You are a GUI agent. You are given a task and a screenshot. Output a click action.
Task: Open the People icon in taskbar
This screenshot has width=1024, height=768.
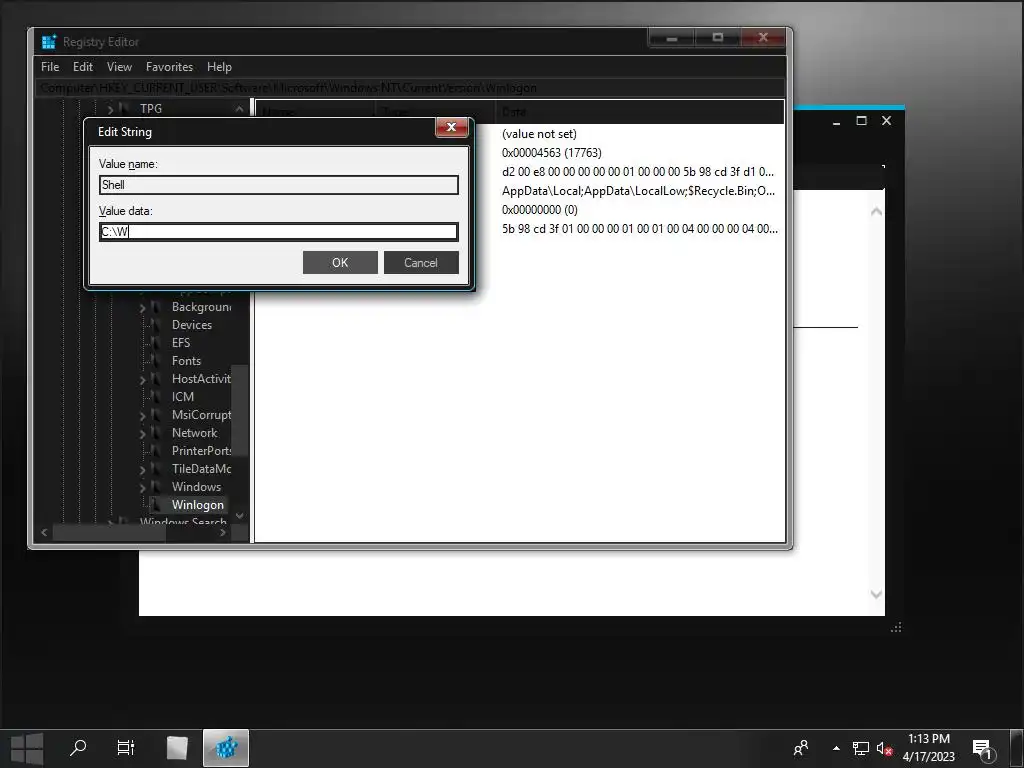tap(801, 748)
